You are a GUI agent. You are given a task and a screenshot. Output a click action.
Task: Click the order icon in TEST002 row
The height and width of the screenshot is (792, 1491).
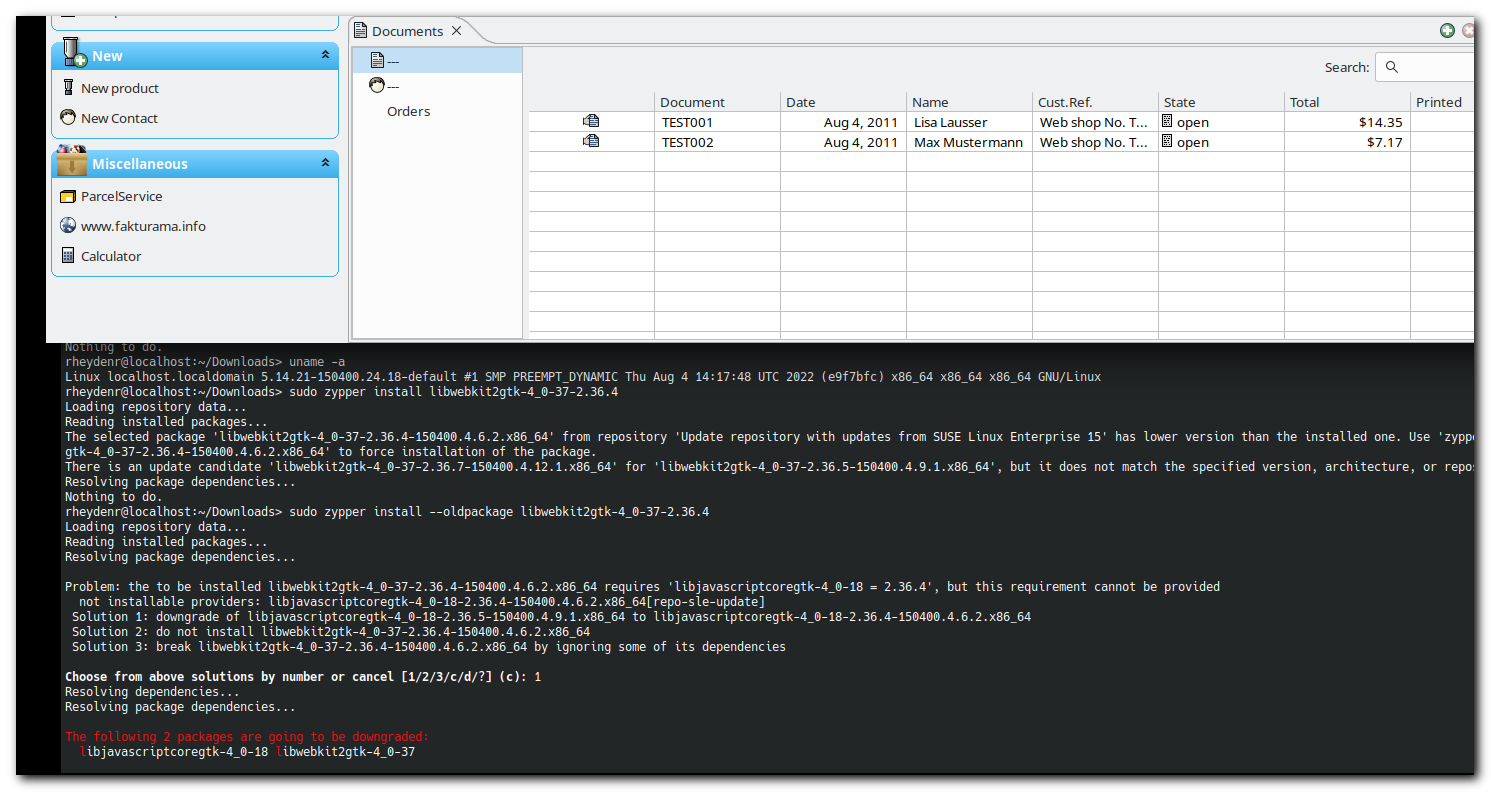point(591,142)
